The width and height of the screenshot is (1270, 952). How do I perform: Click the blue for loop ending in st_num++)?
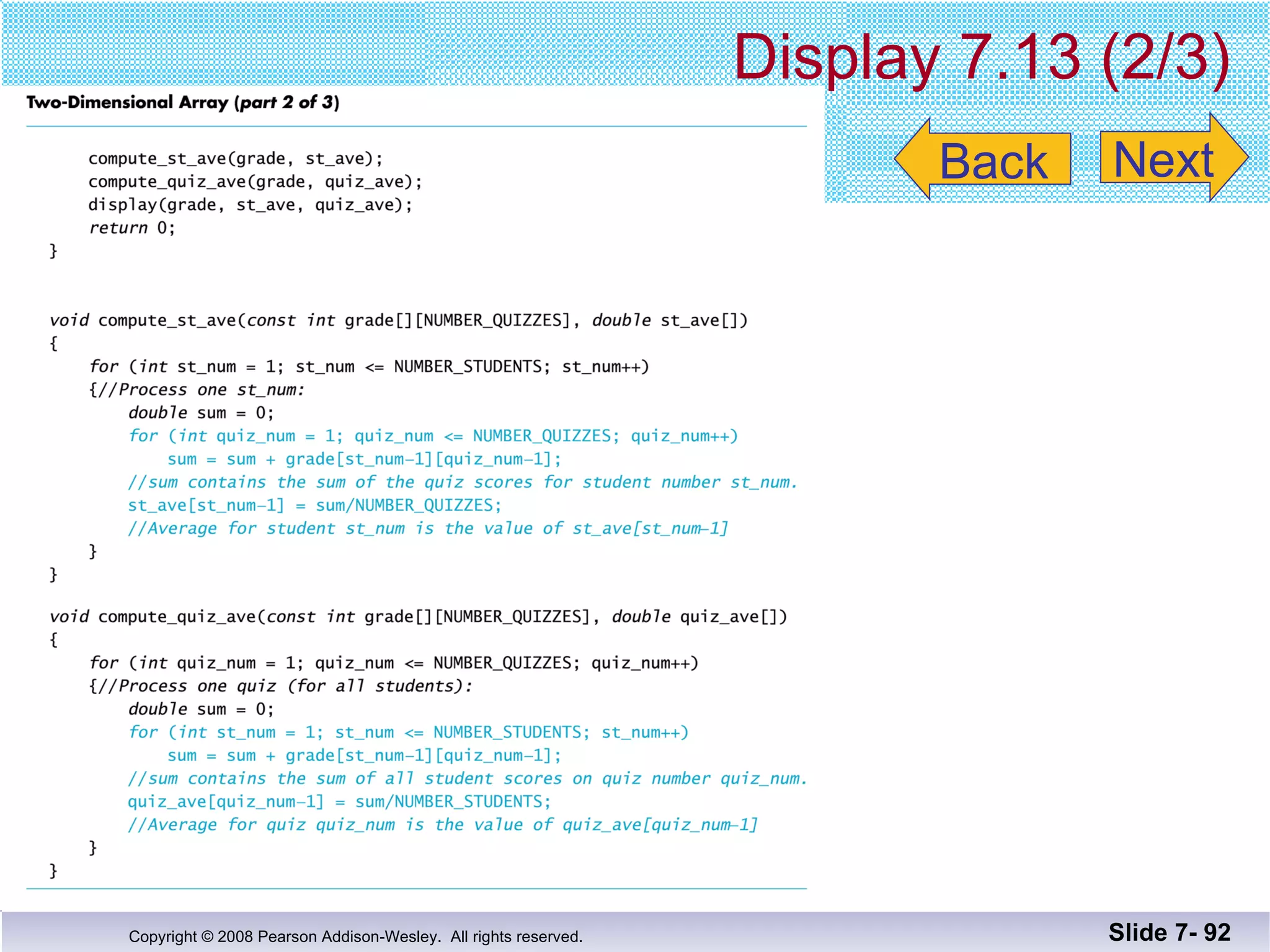408,732
